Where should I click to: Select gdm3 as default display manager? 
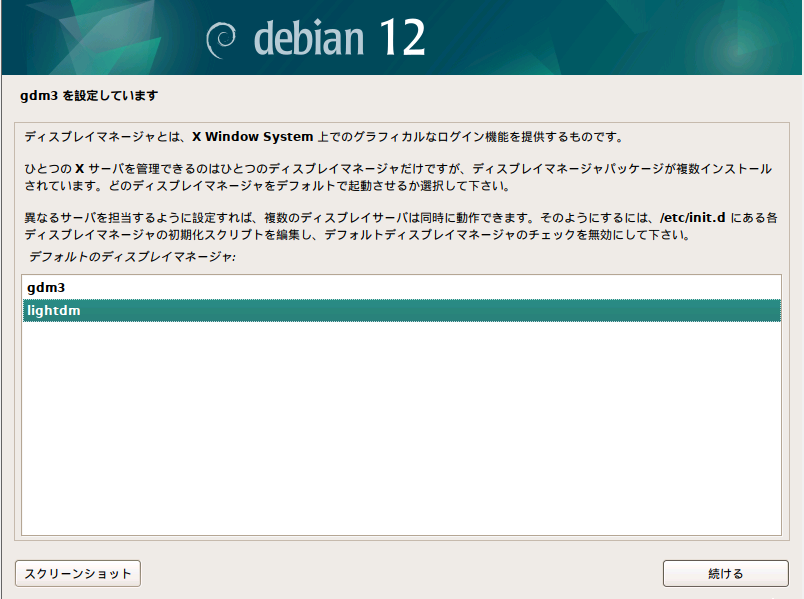(x=401, y=287)
